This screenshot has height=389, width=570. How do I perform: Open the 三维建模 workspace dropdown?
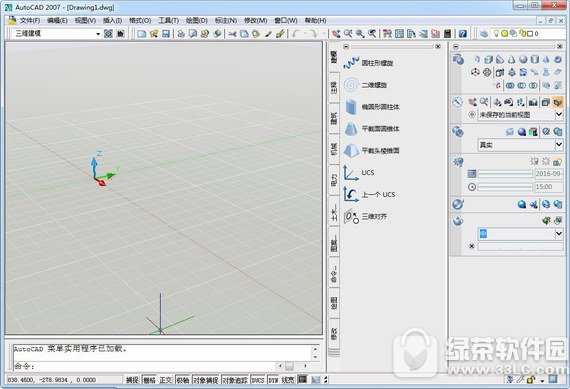tap(98, 34)
